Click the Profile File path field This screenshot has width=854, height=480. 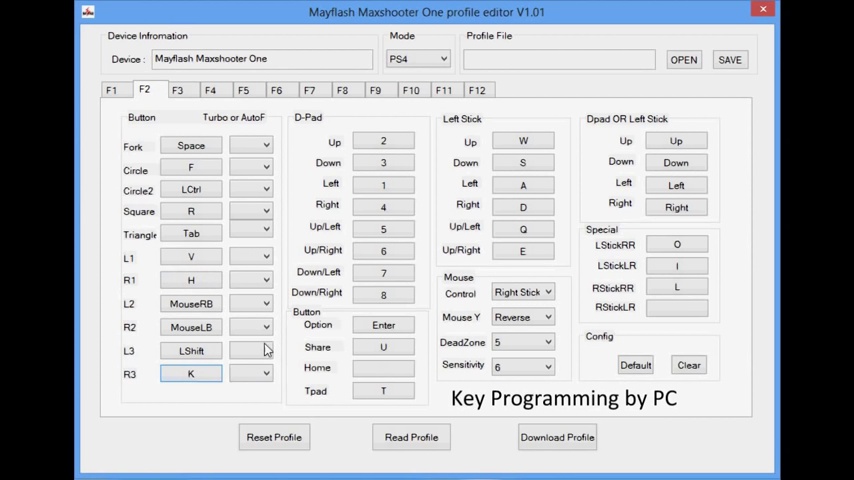[x=559, y=60]
